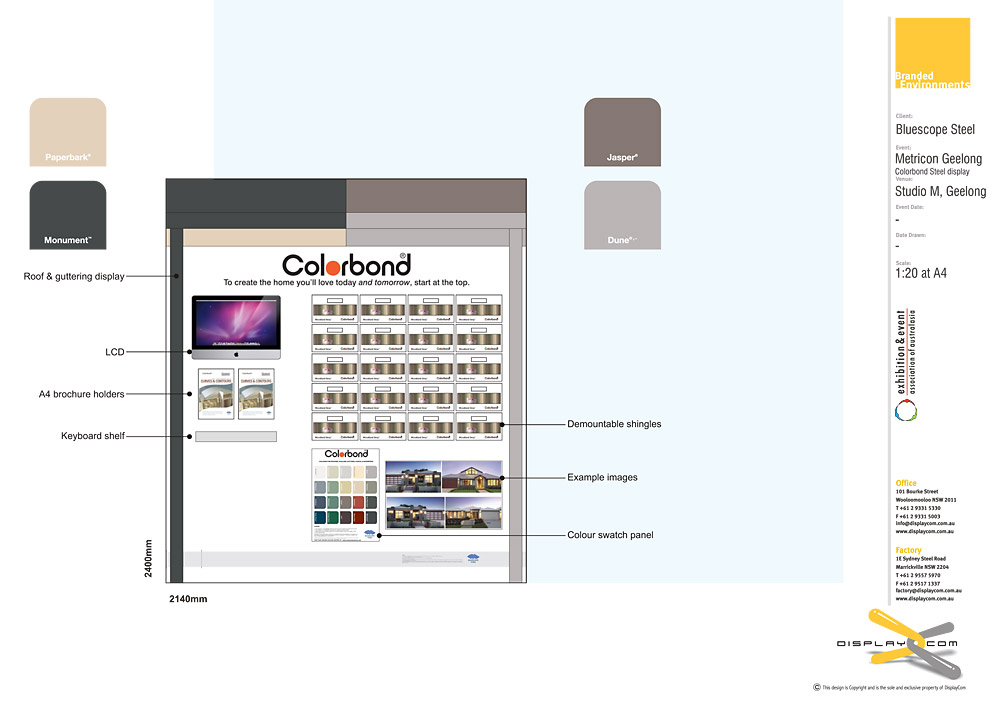Click the top-left example house image
Viewport: 1000px width, 707px height.
(x=413, y=476)
